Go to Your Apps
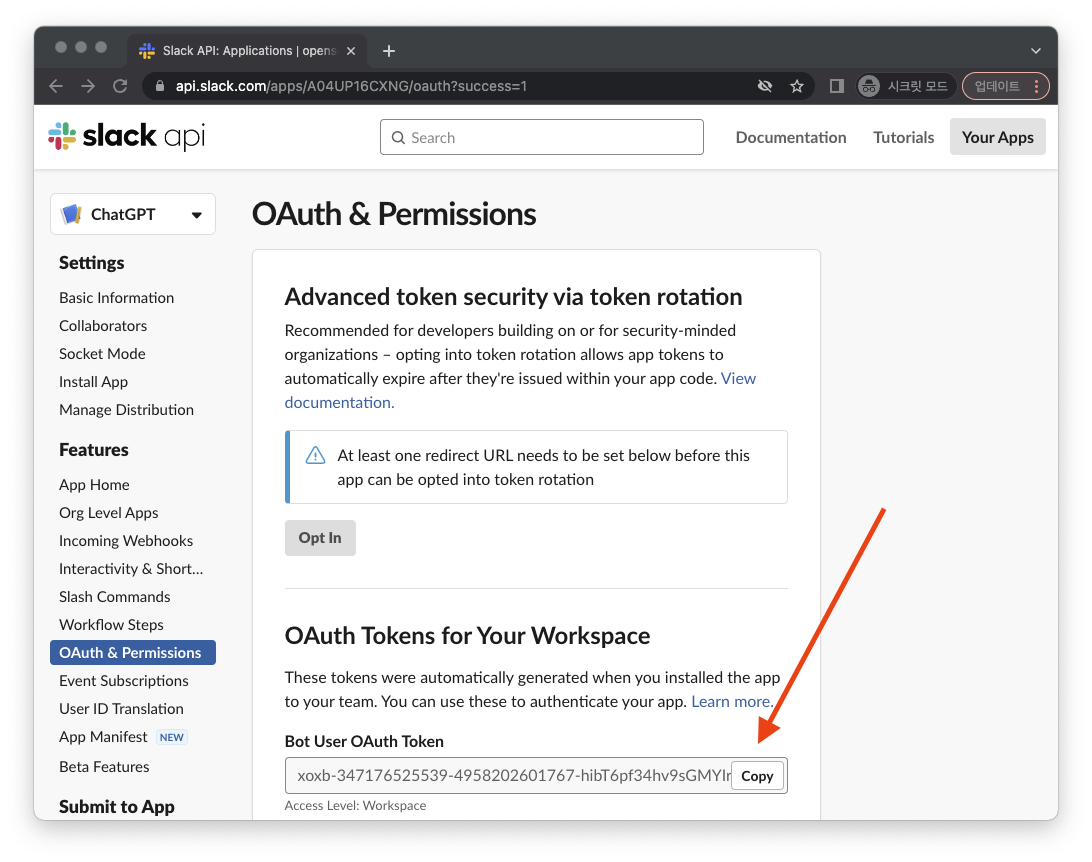Viewport: 1092px width, 862px height. pyautogui.click(x=997, y=137)
